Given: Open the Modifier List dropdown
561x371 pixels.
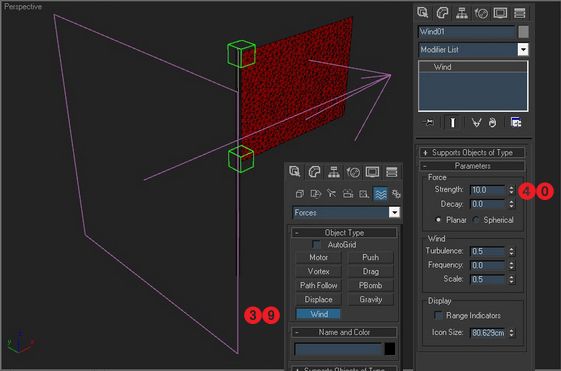Looking at the screenshot, I should click(473, 49).
